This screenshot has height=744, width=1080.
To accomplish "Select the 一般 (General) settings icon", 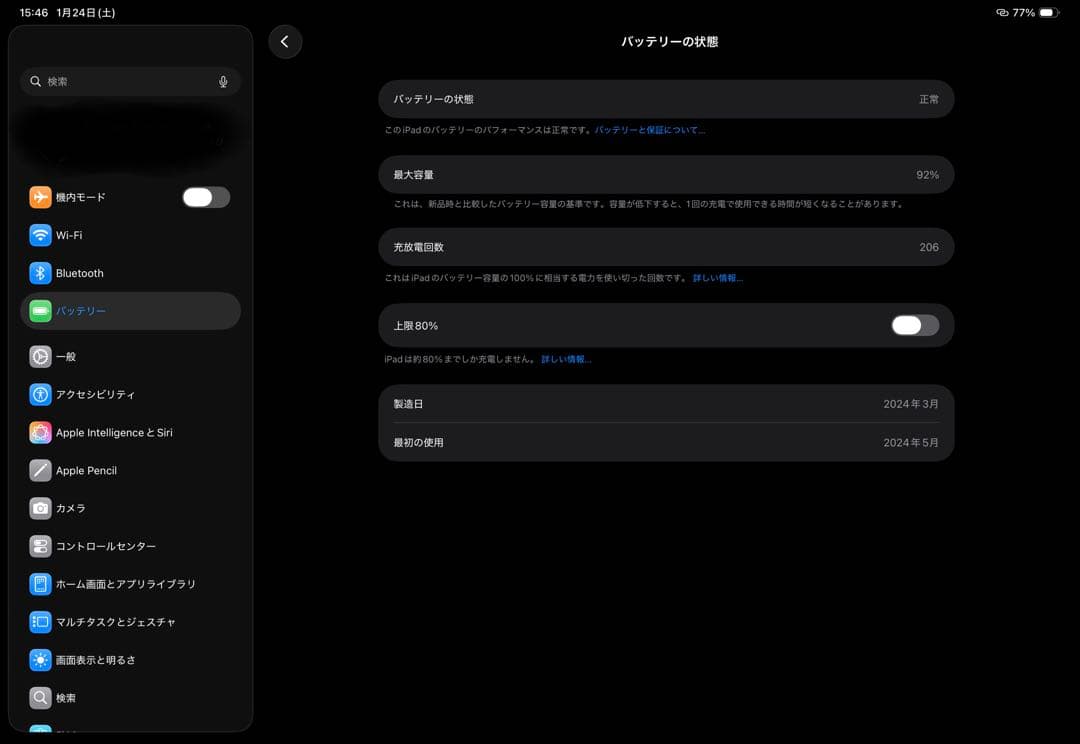I will tap(40, 356).
